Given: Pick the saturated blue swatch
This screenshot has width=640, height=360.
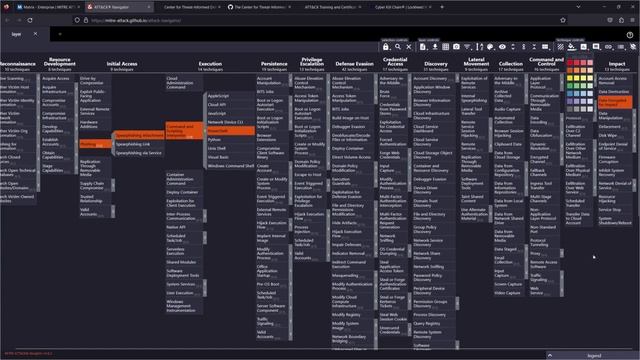Looking at the screenshot, I should [x=570, y=93].
